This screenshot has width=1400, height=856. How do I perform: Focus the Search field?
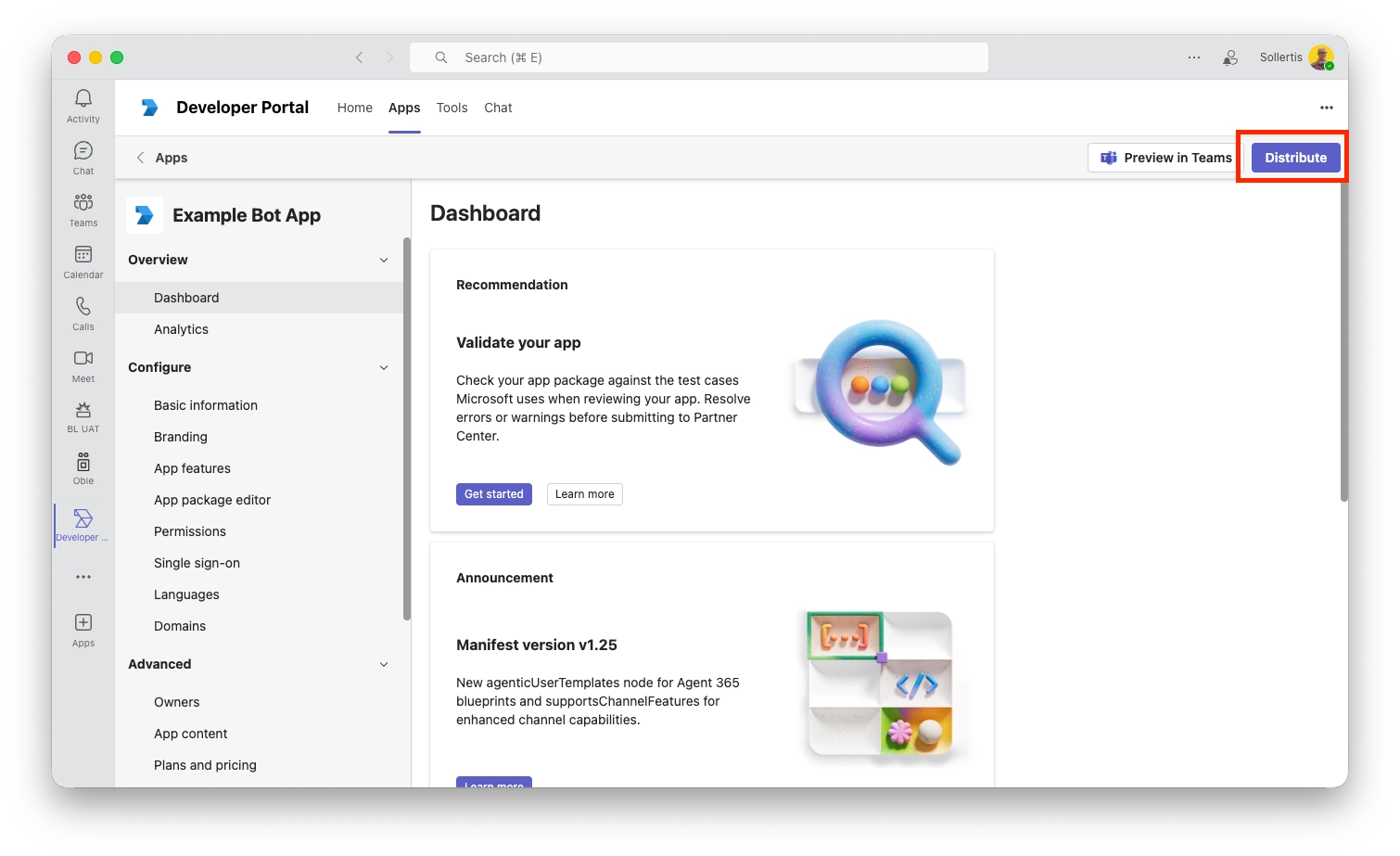(699, 57)
